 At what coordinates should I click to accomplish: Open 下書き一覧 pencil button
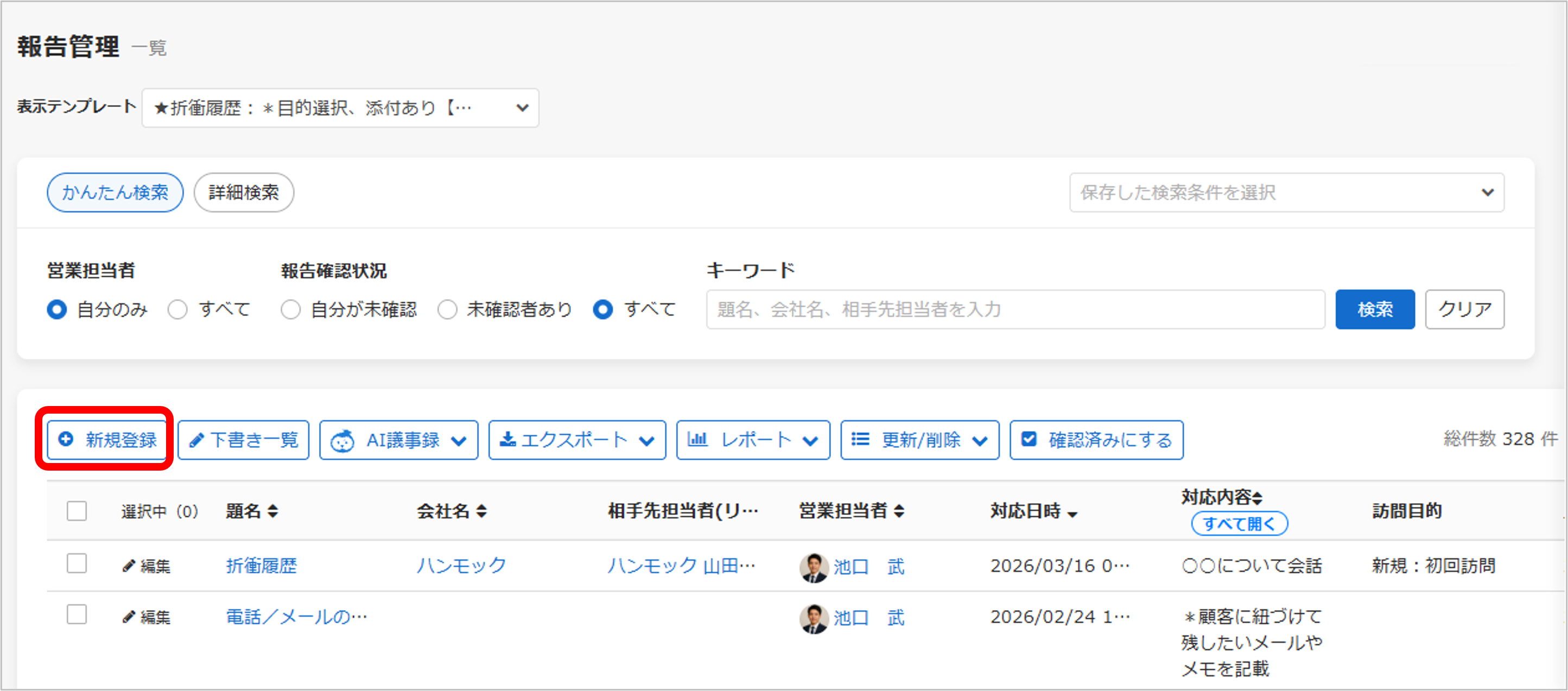(x=243, y=440)
